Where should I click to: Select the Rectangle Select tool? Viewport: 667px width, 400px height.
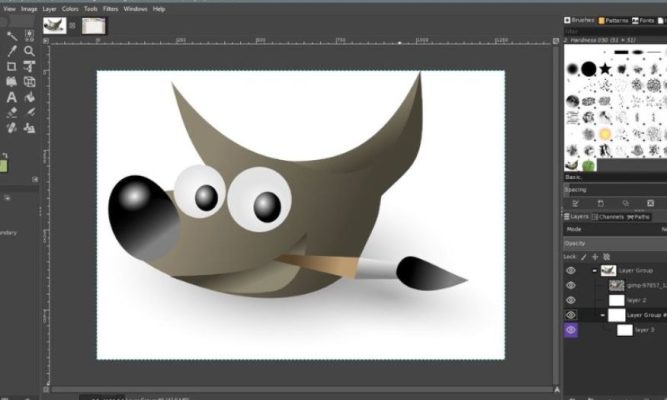pos(11,66)
